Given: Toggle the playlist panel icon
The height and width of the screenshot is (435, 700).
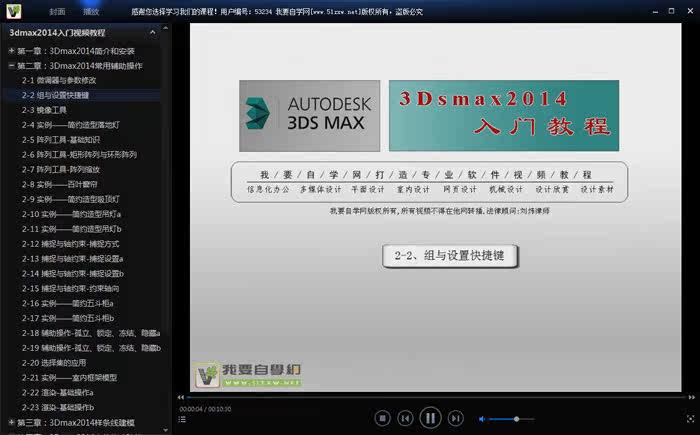Looking at the screenshot, I should [182, 419].
